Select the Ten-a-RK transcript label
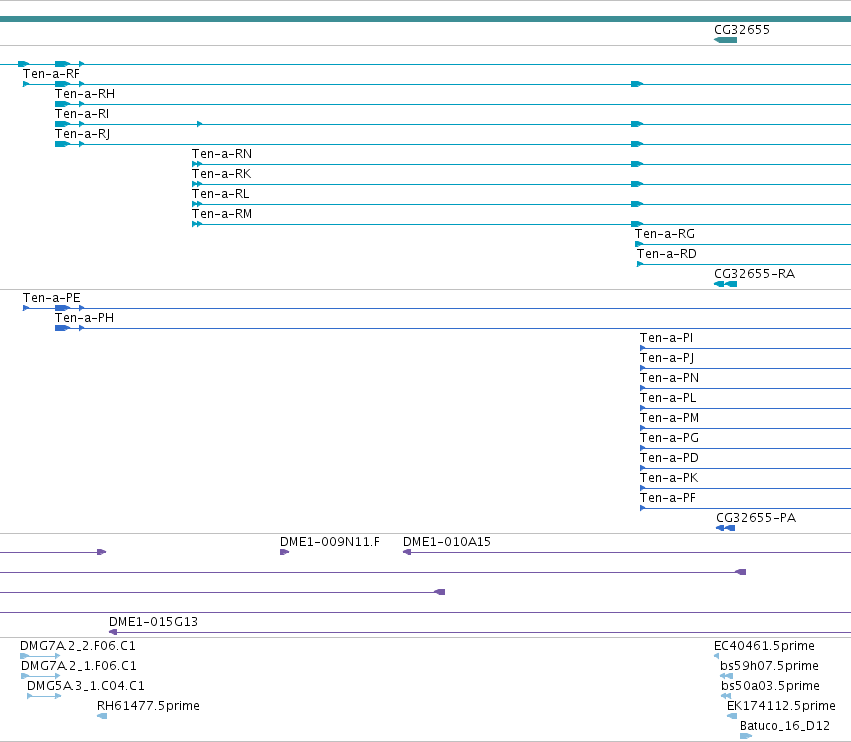 (x=221, y=174)
